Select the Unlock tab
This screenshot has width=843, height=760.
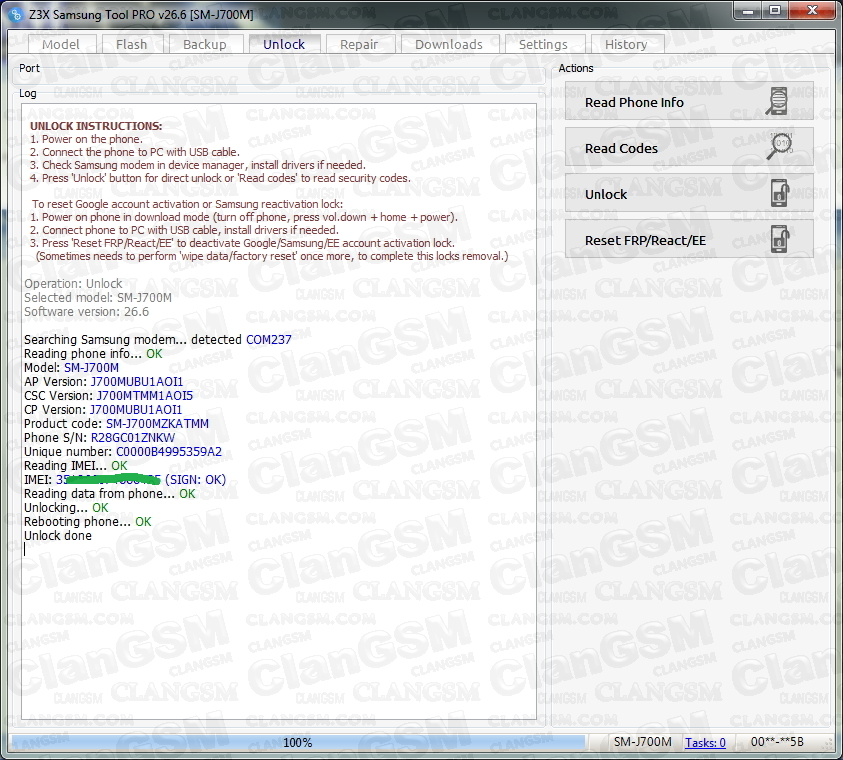tap(284, 44)
